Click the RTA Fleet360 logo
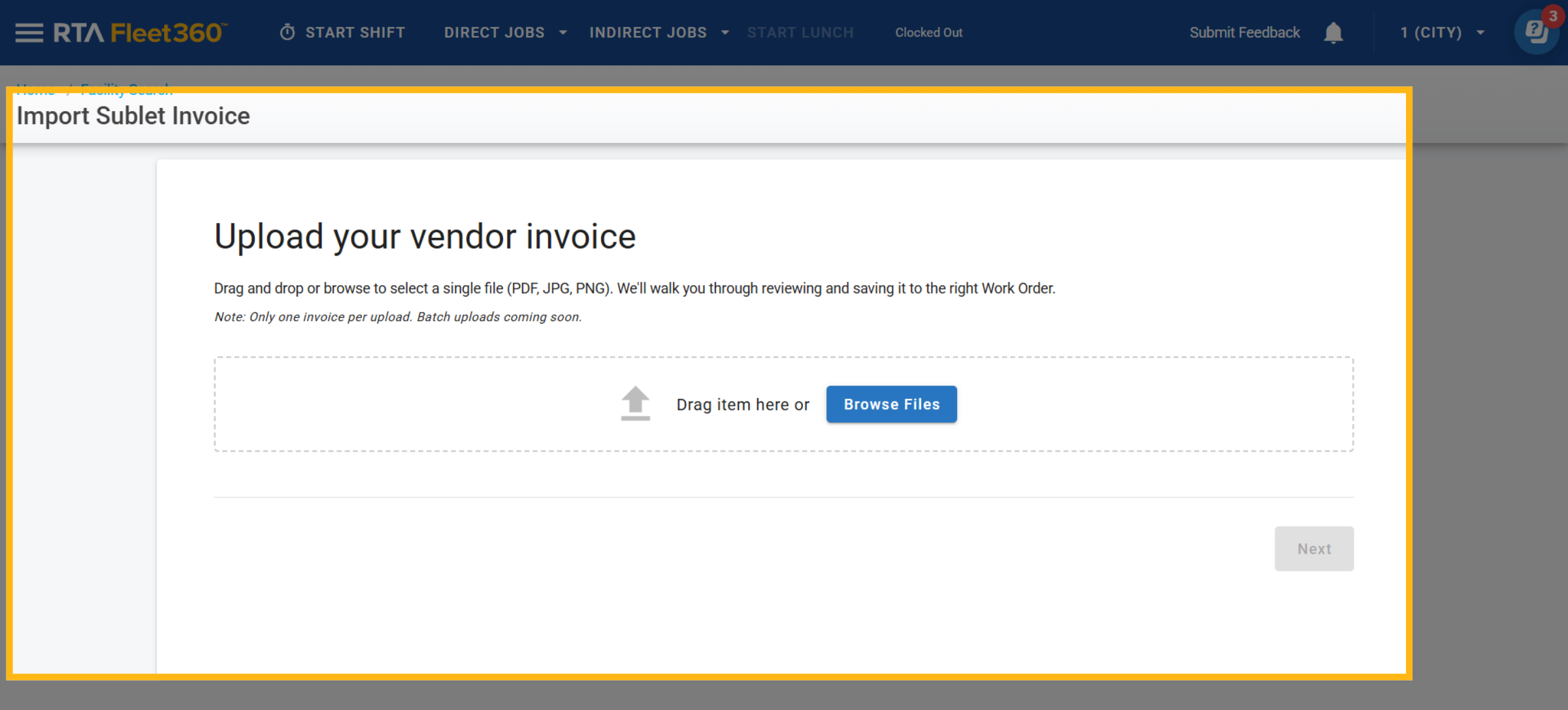The width and height of the screenshot is (1568, 710). [140, 33]
